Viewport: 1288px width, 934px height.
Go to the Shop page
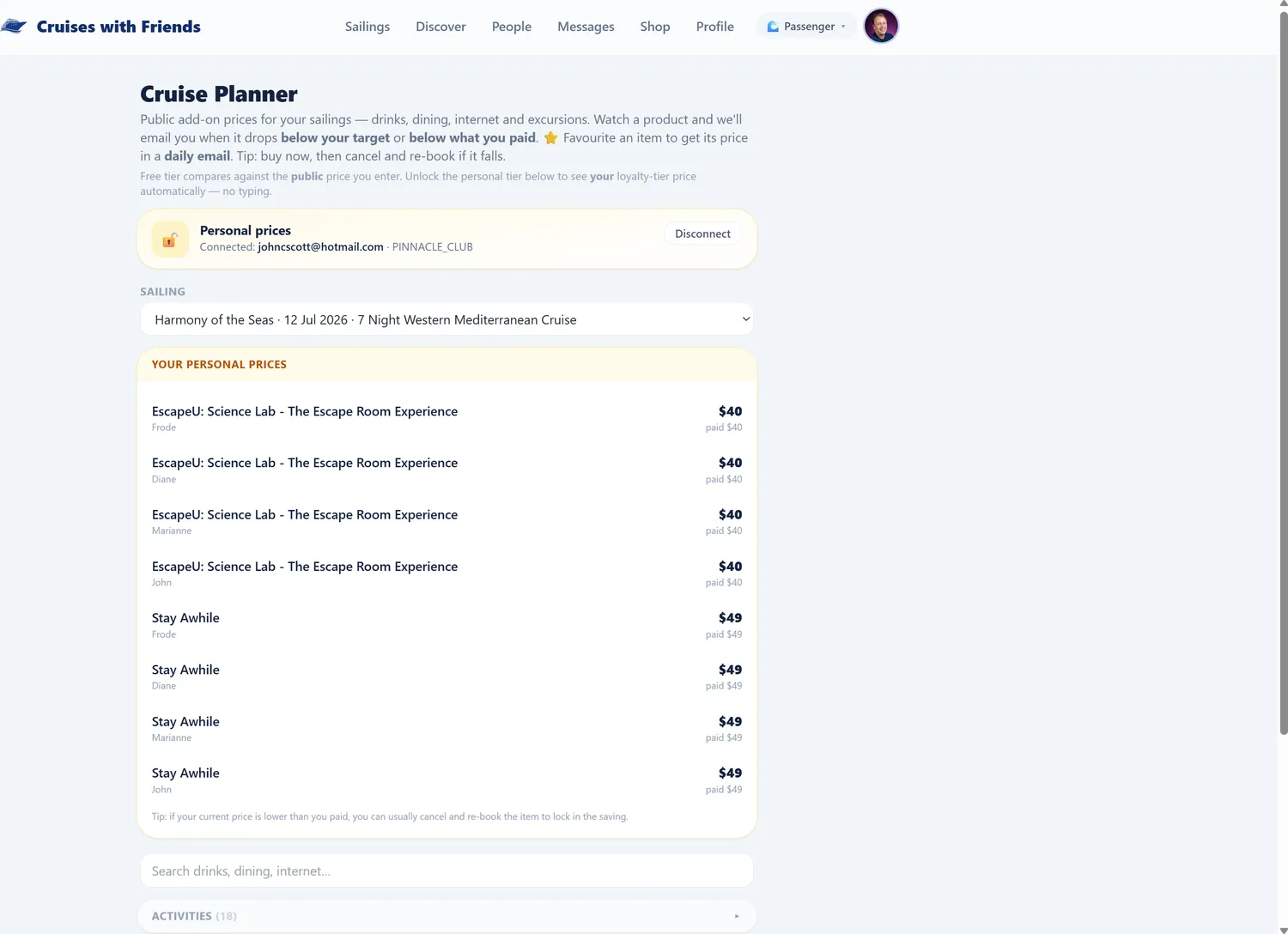tap(655, 27)
